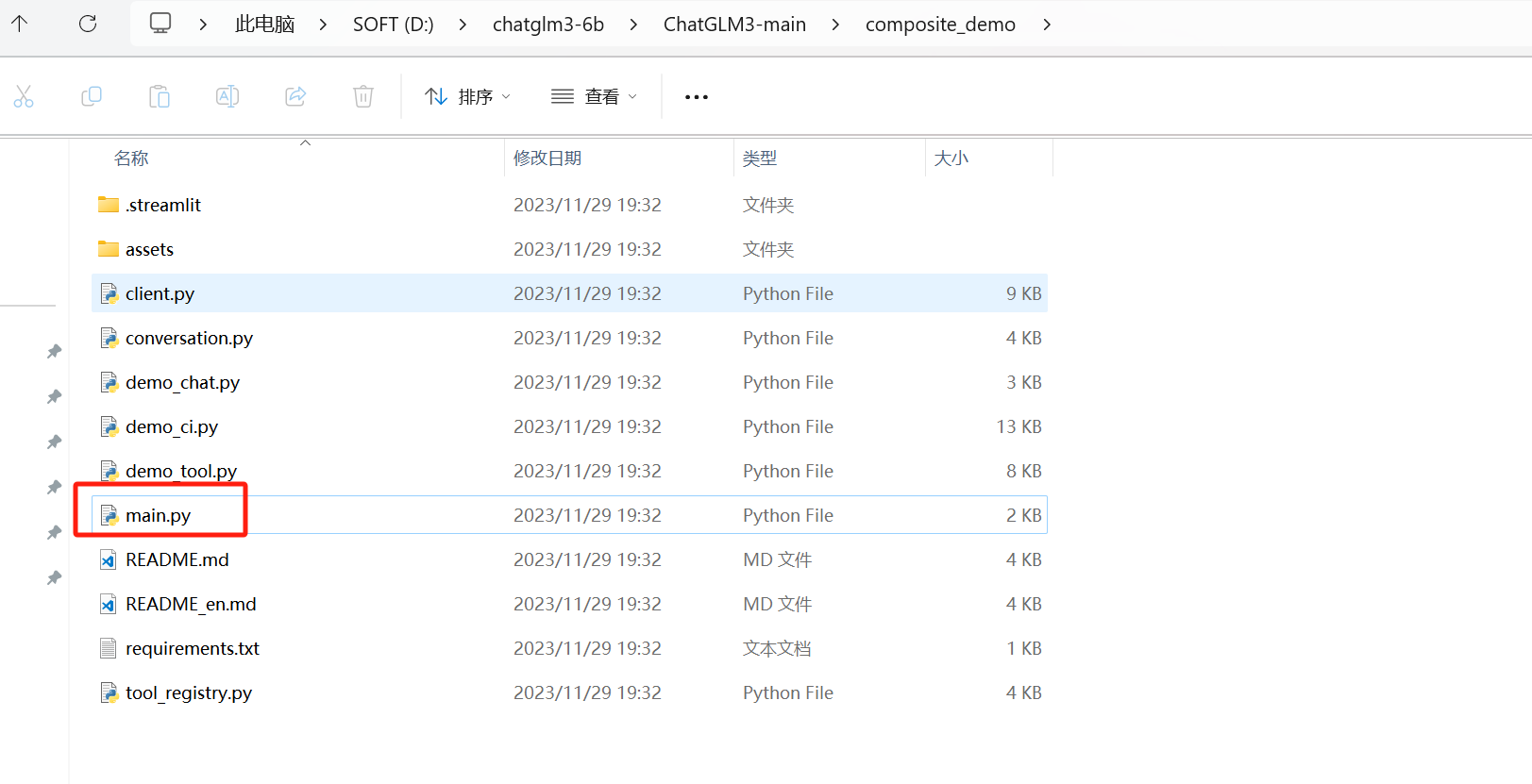
Task: Select the demo_tool.py file name
Action: (181, 471)
